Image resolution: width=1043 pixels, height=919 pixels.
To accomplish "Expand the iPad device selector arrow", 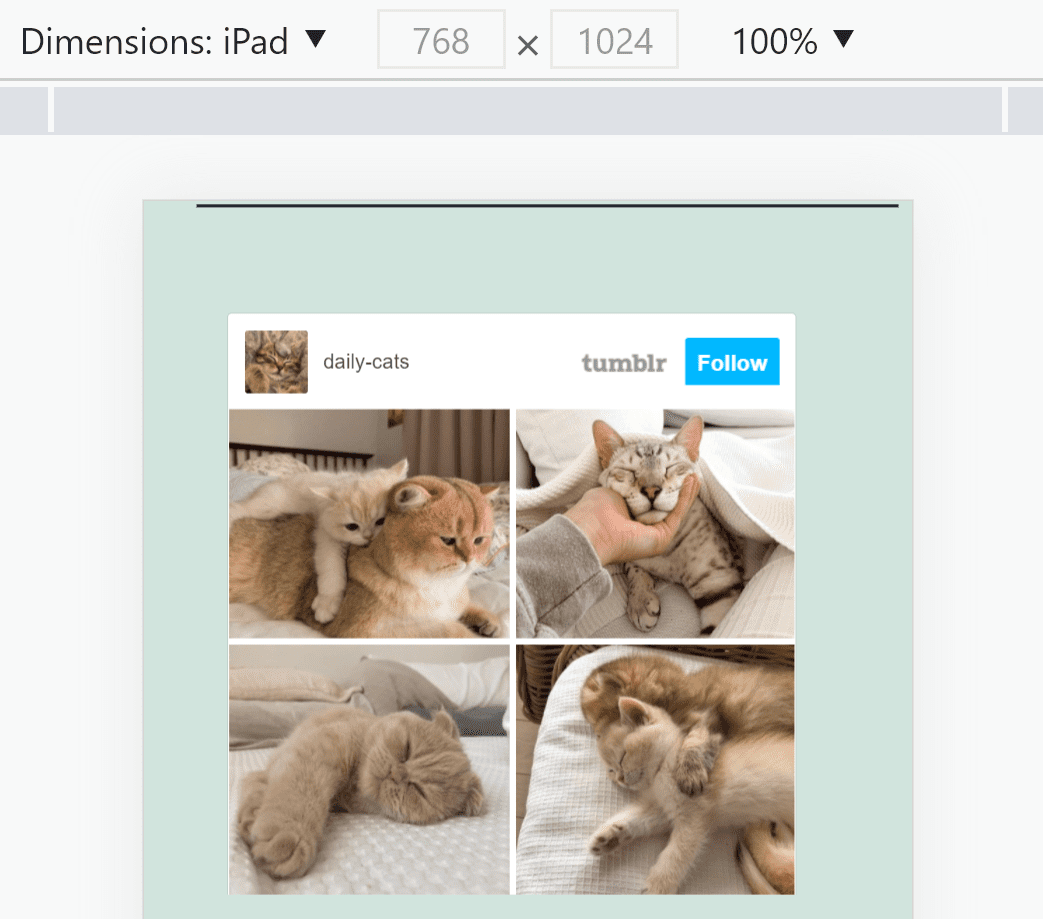I will (x=314, y=40).
